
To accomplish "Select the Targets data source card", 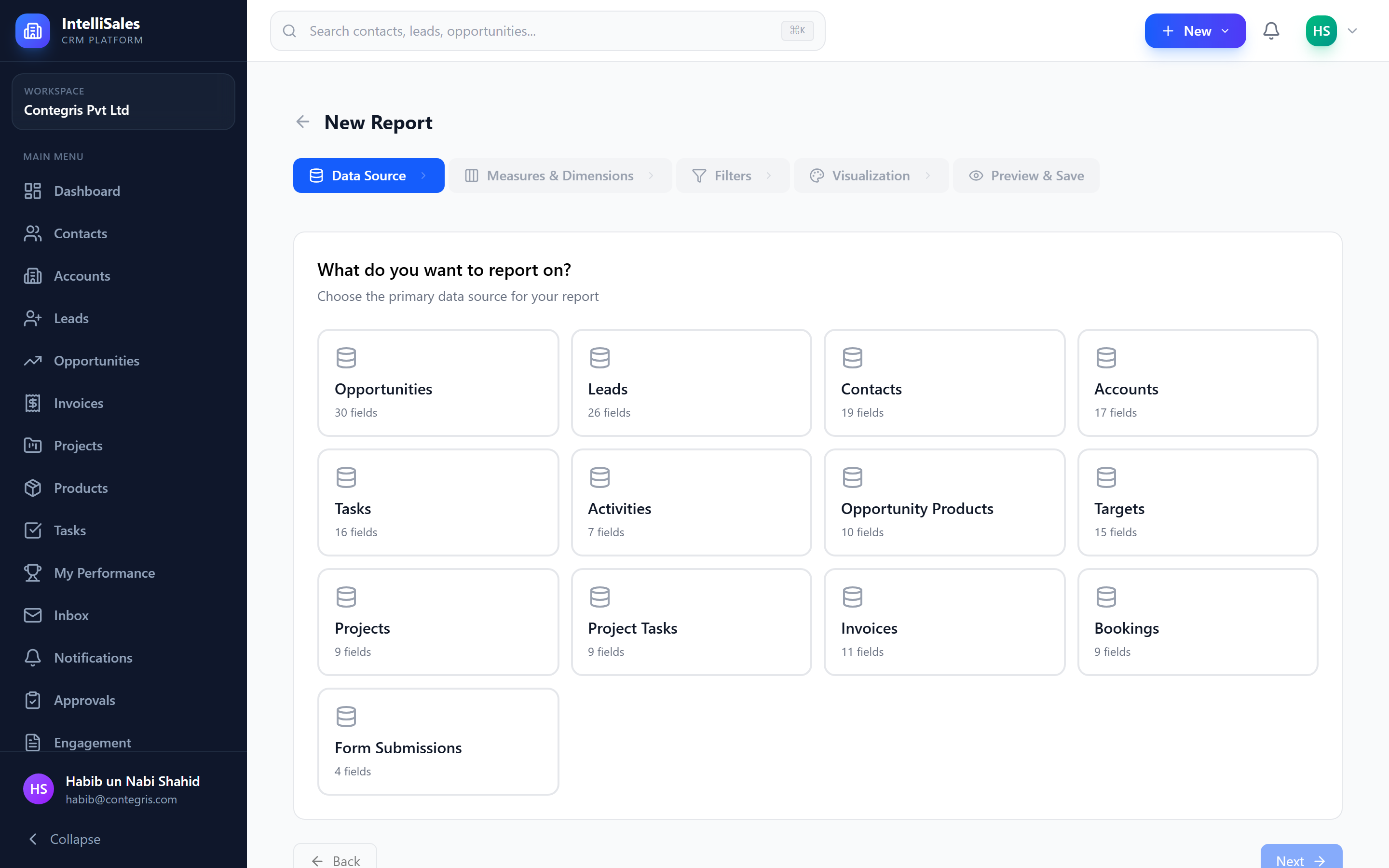I will click(1198, 502).
